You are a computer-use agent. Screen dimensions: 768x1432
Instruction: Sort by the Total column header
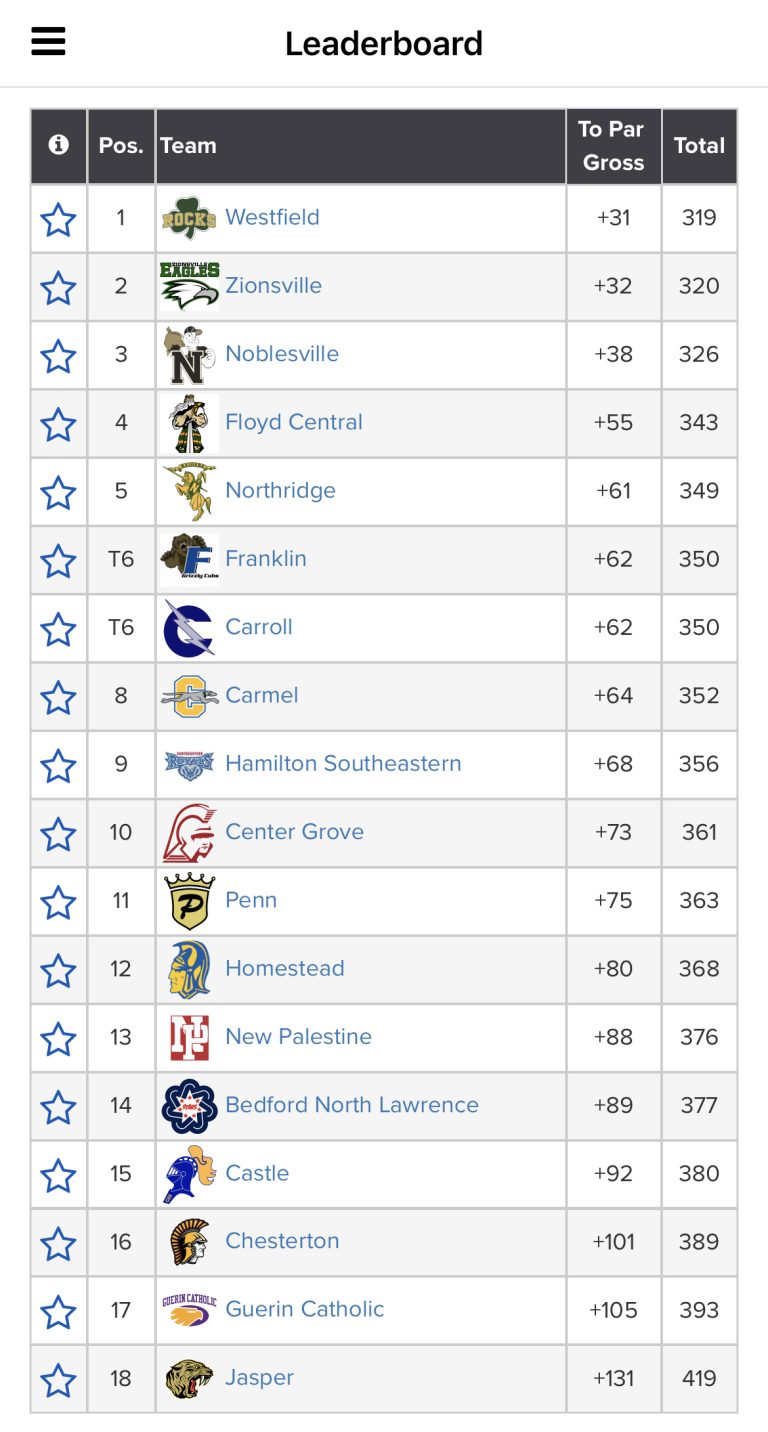[699, 145]
